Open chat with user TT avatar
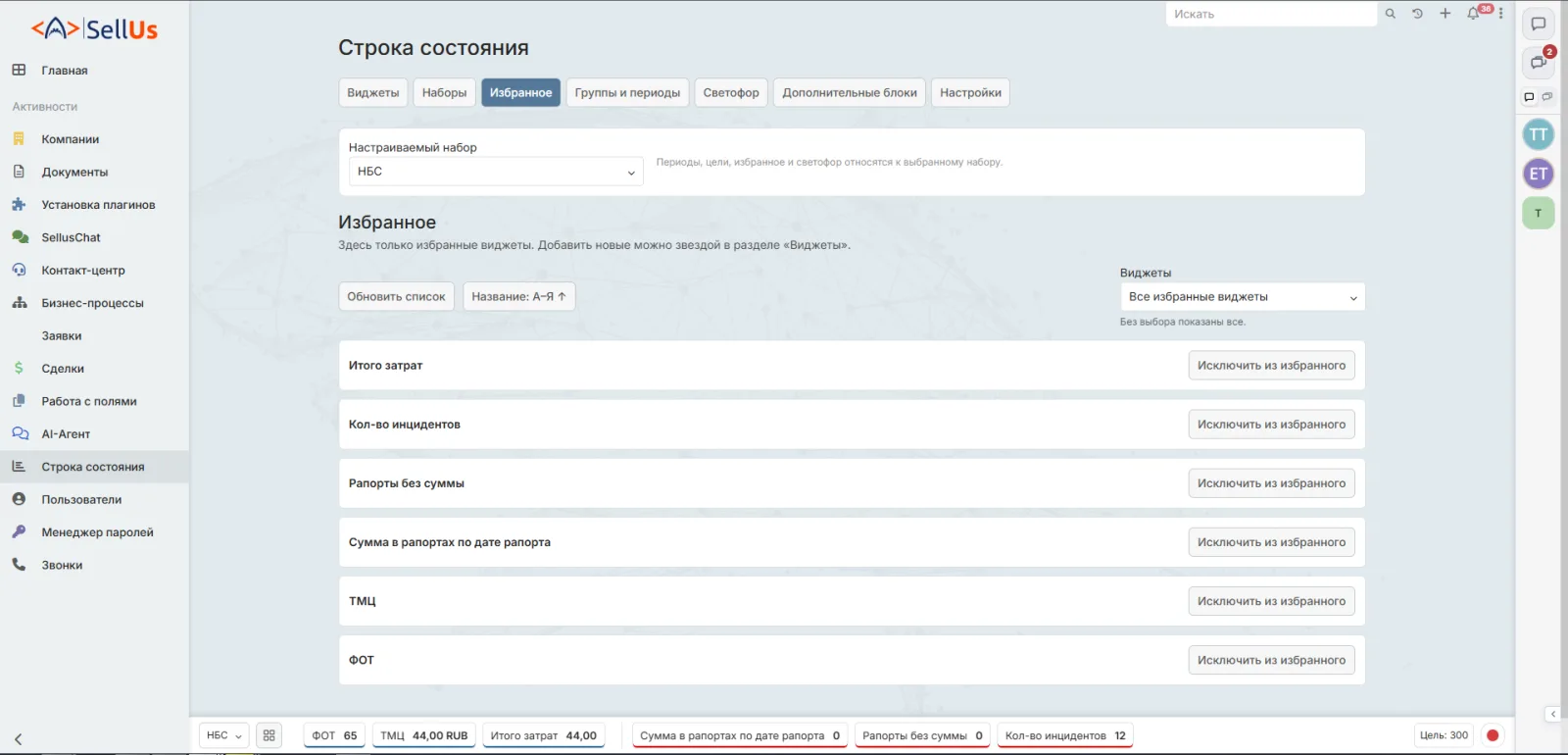This screenshot has height=755, width=1568. coord(1539,134)
